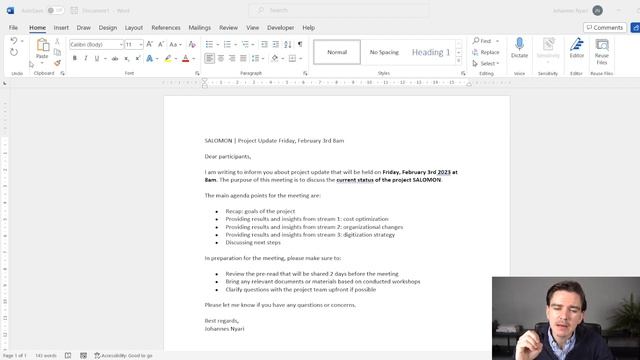Decrease paragraph indent
Image resolution: width=640 pixels, height=360 pixels.
click(264, 44)
